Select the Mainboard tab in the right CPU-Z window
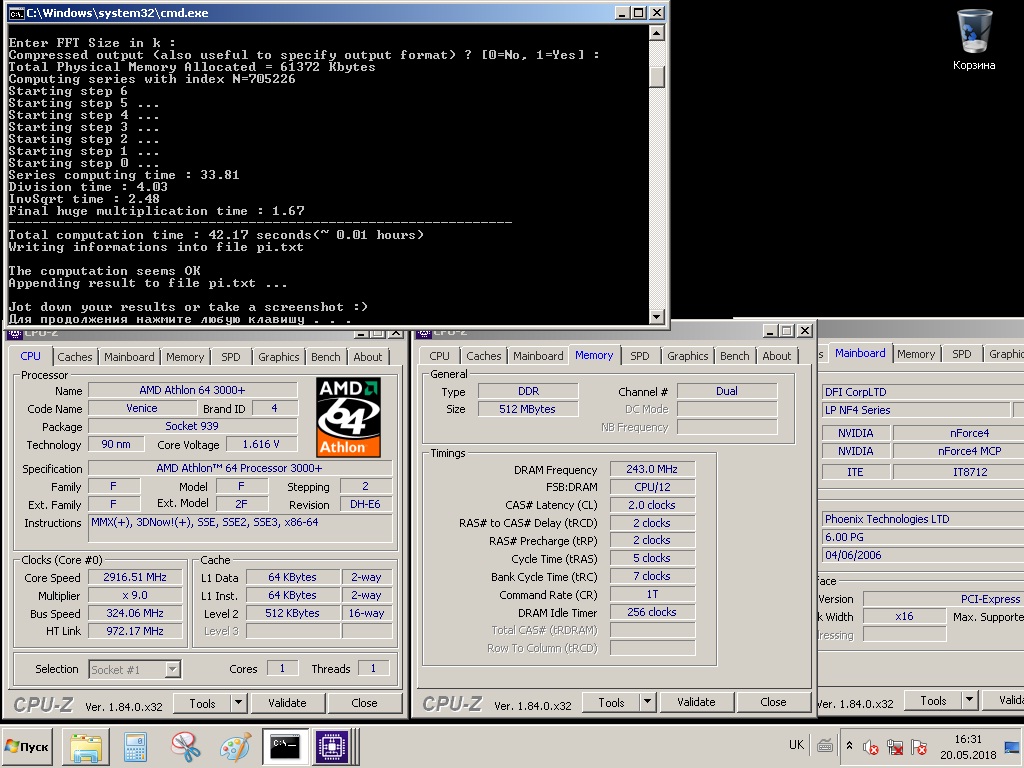 860,353
